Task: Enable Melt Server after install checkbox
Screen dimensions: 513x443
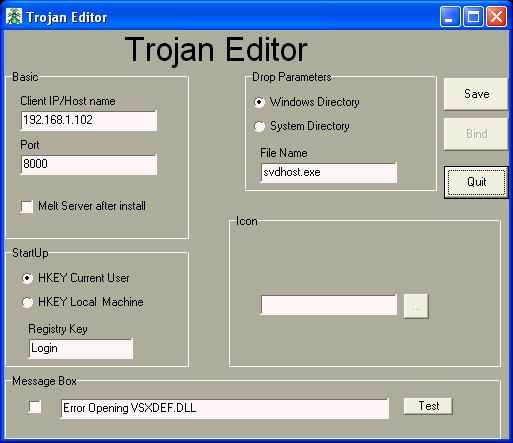Action: click(x=27, y=206)
